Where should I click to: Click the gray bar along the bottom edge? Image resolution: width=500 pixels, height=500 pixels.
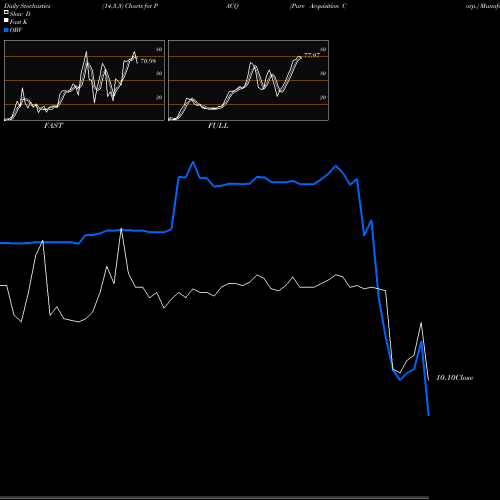(214, 498)
